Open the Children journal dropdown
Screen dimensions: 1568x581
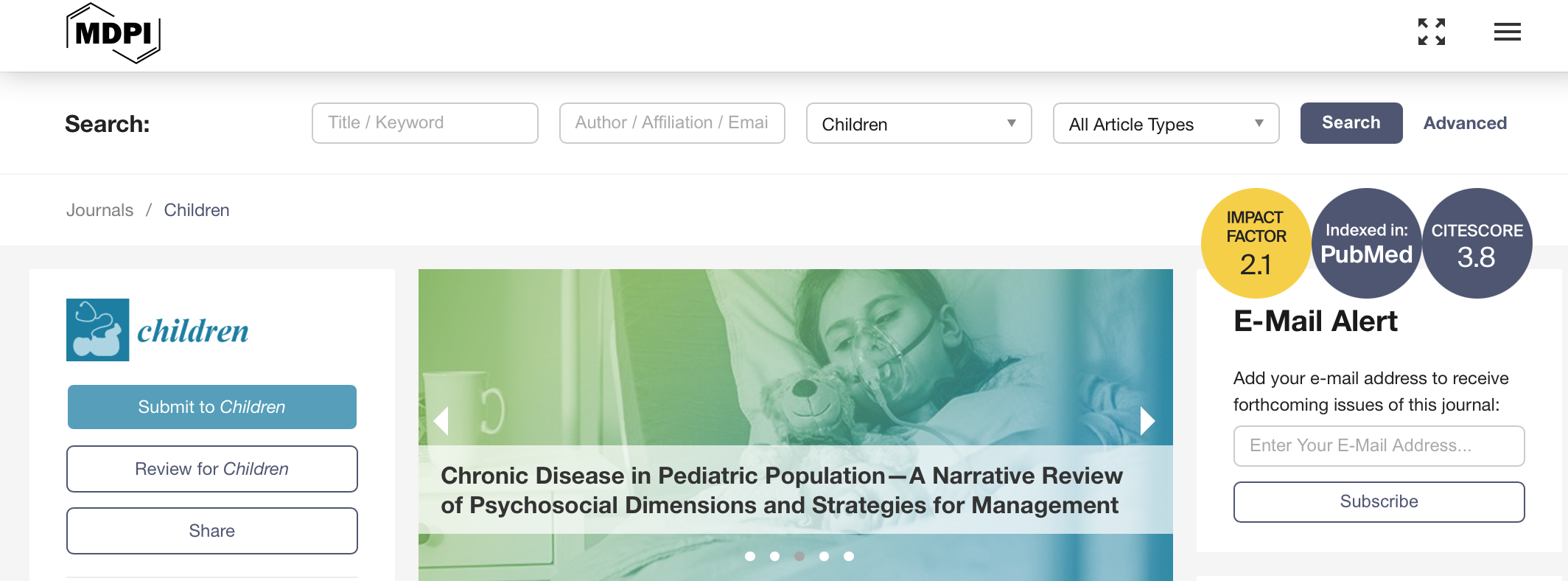918,124
